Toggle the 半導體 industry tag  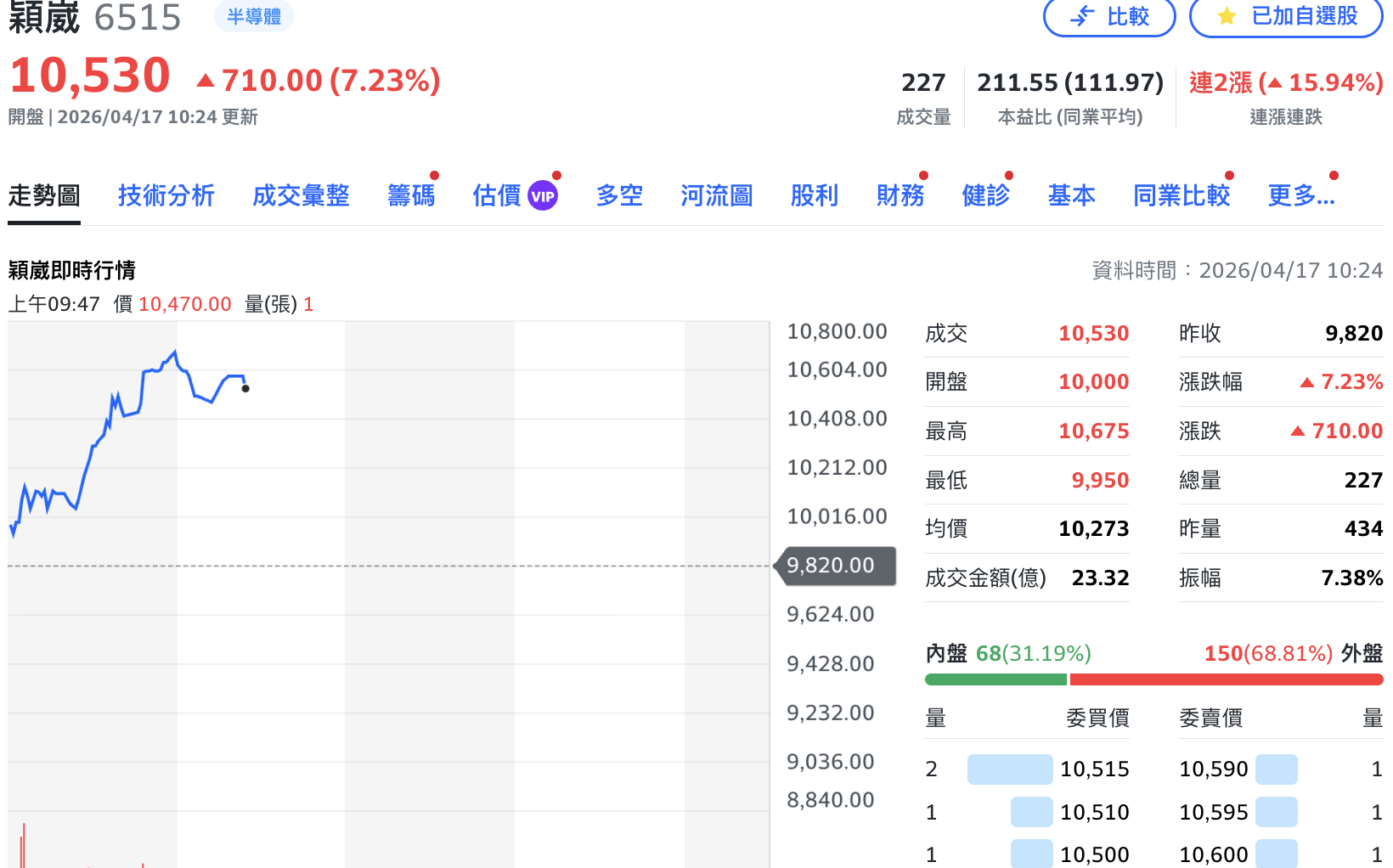[253, 16]
